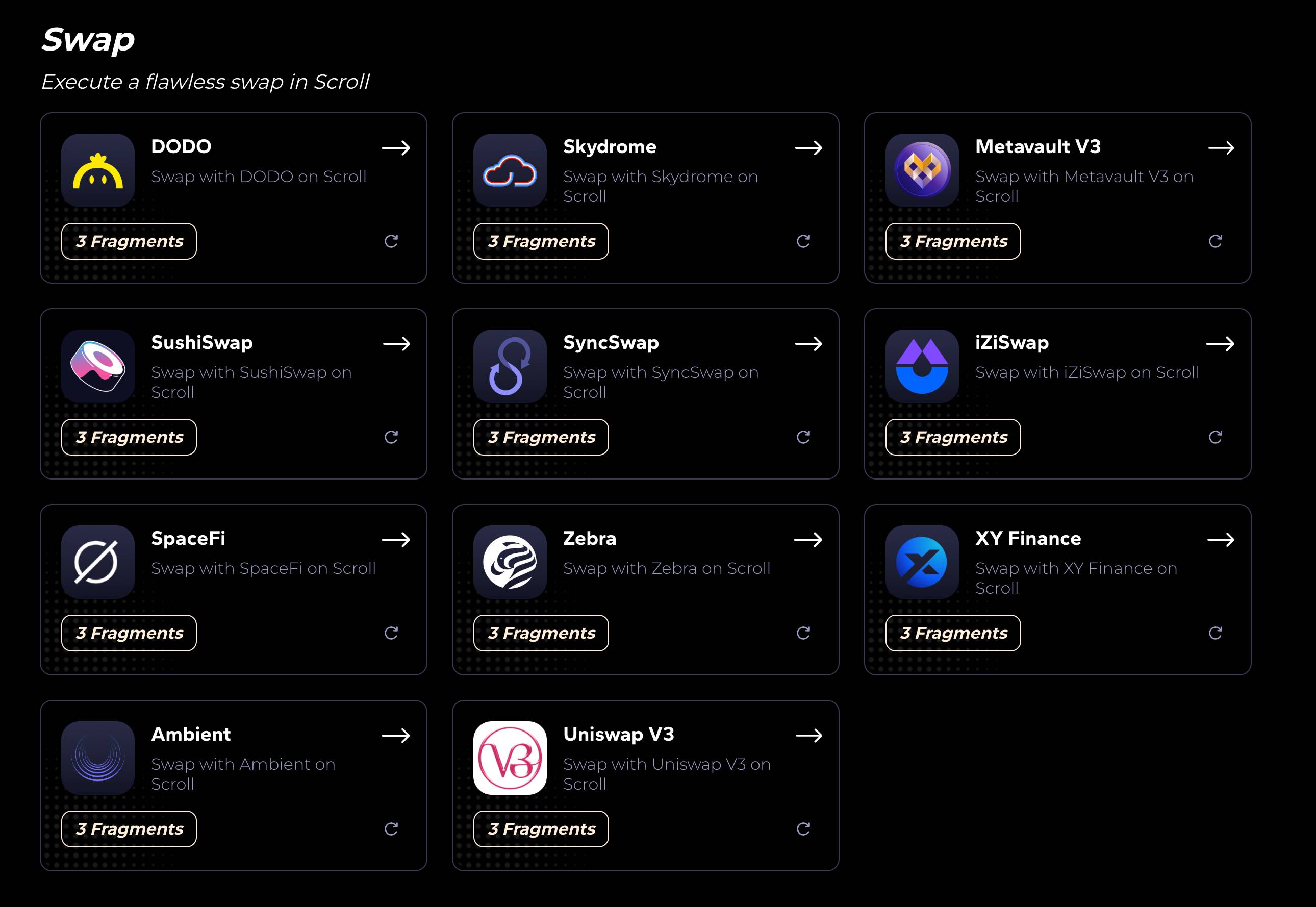Screen dimensions: 1316x907
Task: Click the 3 Fragments badge on SushiSwap
Action: 129,437
